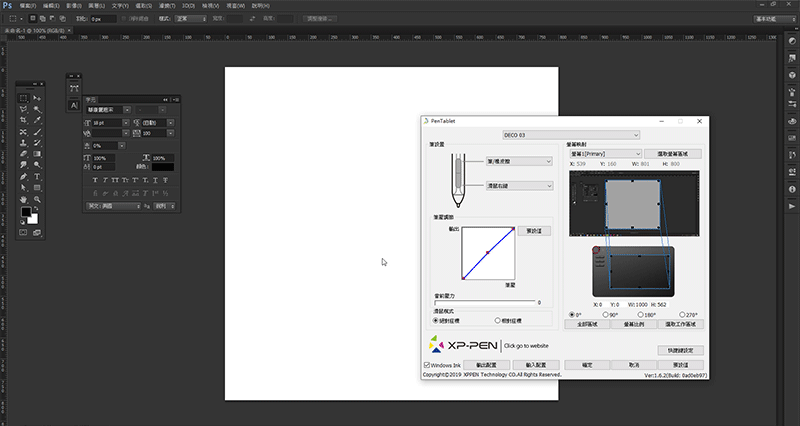This screenshot has height=426, width=800.
Task: Select the Eraser tool
Action: tap(23, 154)
